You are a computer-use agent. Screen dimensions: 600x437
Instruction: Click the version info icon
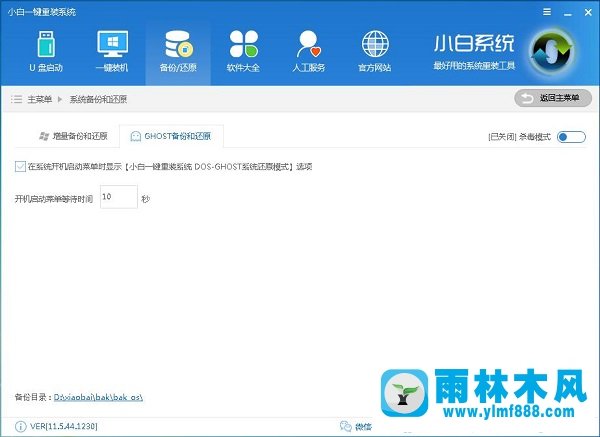click(x=20, y=426)
